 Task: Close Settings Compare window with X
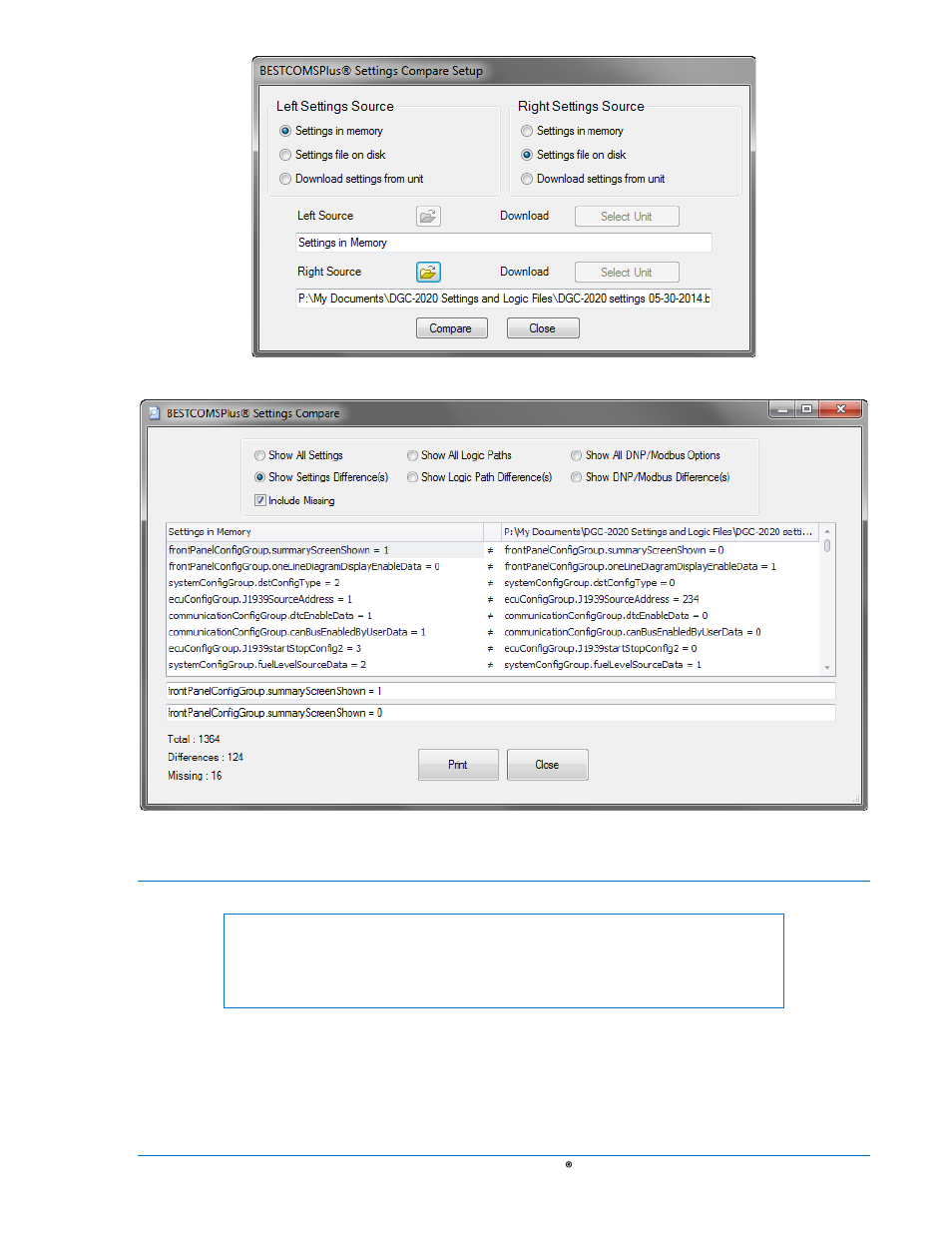[x=841, y=409]
